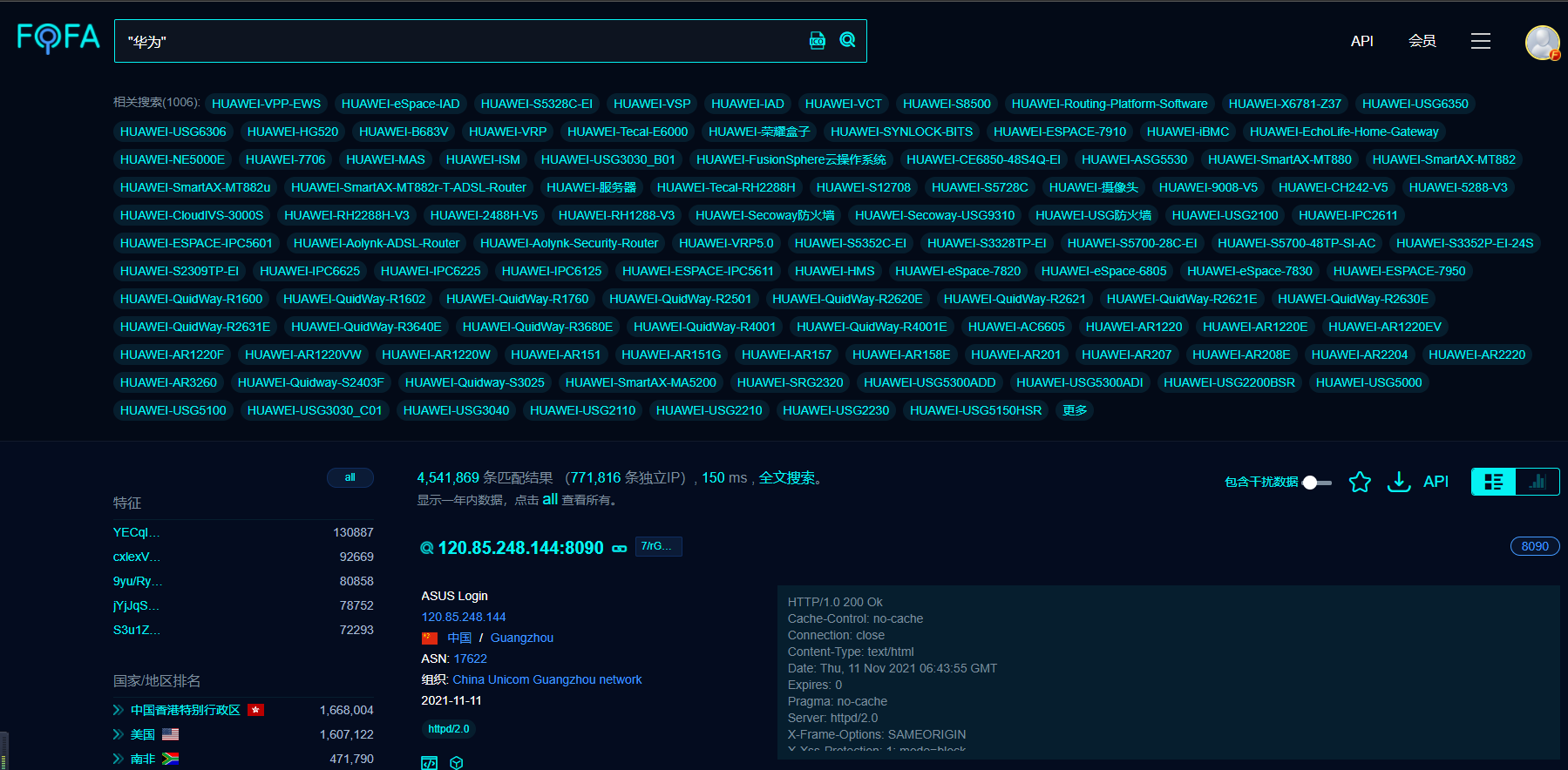Click HUAWEI-QuidWay-R1600 tag
This screenshot has width=1568, height=770.
pos(191,299)
